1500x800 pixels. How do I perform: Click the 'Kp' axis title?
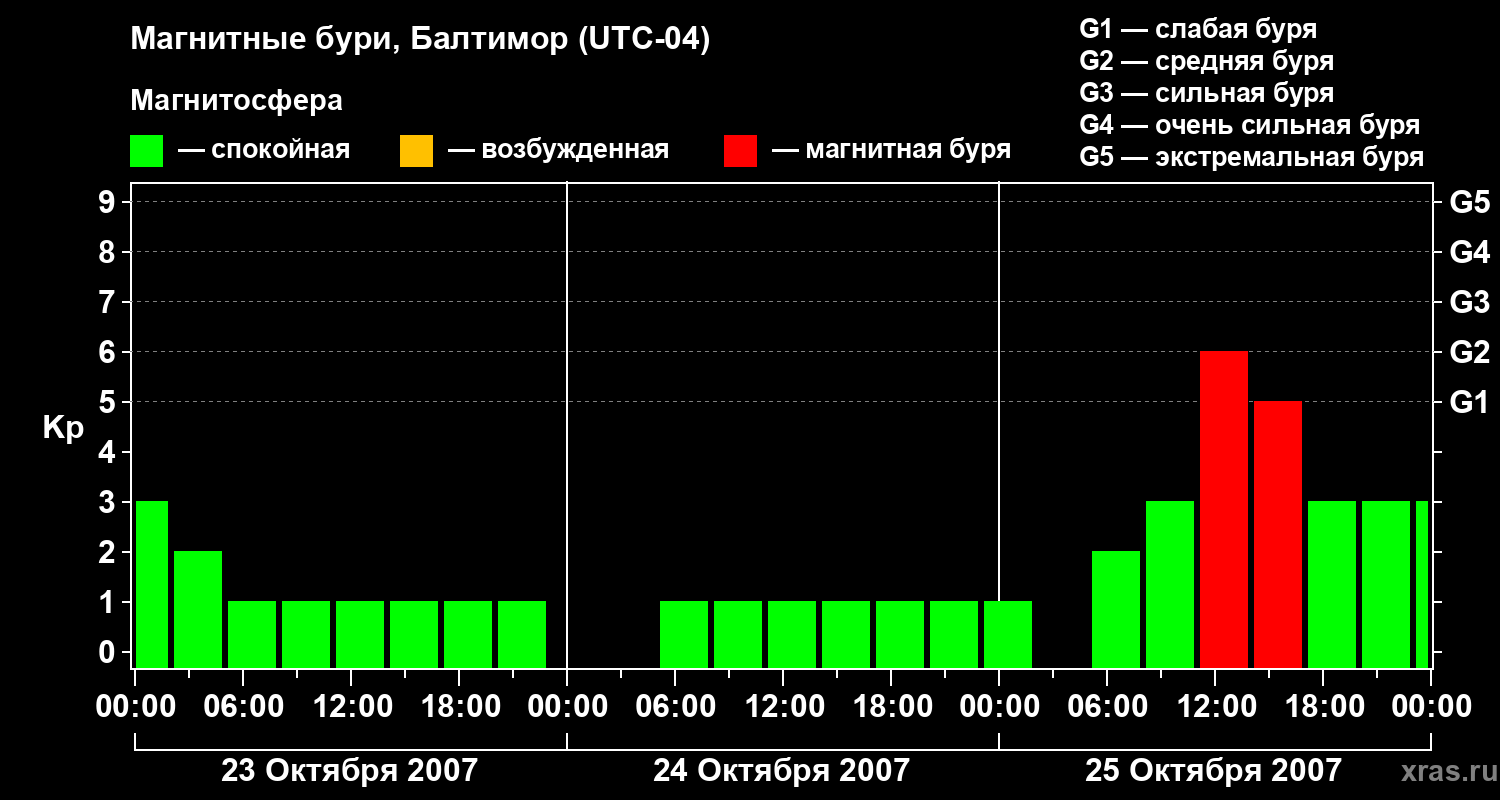click(x=64, y=427)
